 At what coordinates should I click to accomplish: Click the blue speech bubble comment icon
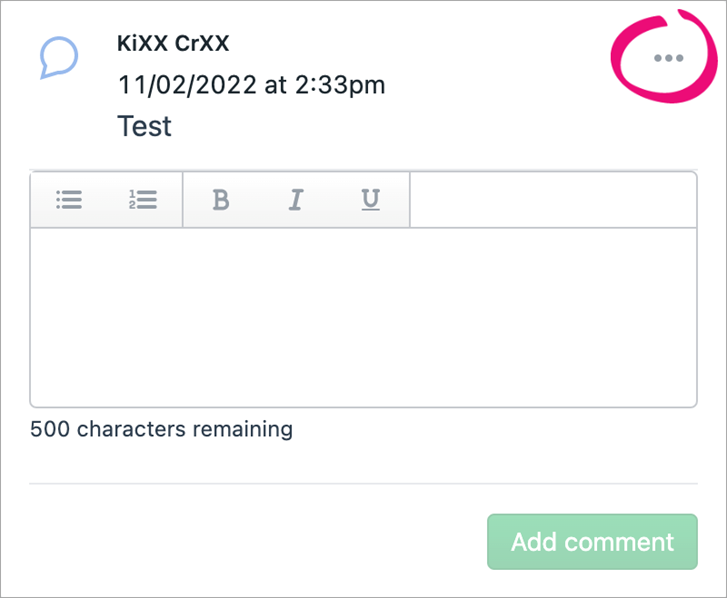[x=58, y=58]
